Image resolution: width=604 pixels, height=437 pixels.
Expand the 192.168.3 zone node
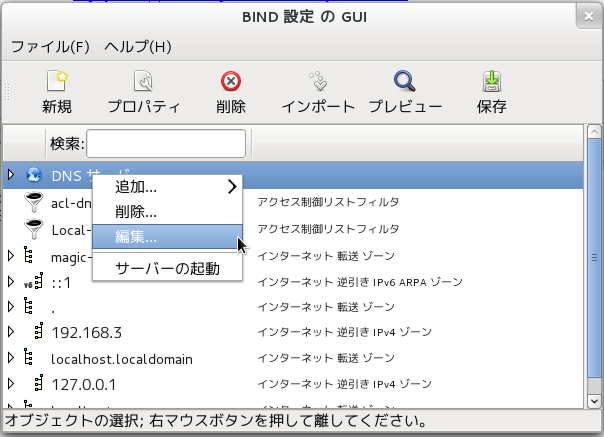[x=11, y=332]
